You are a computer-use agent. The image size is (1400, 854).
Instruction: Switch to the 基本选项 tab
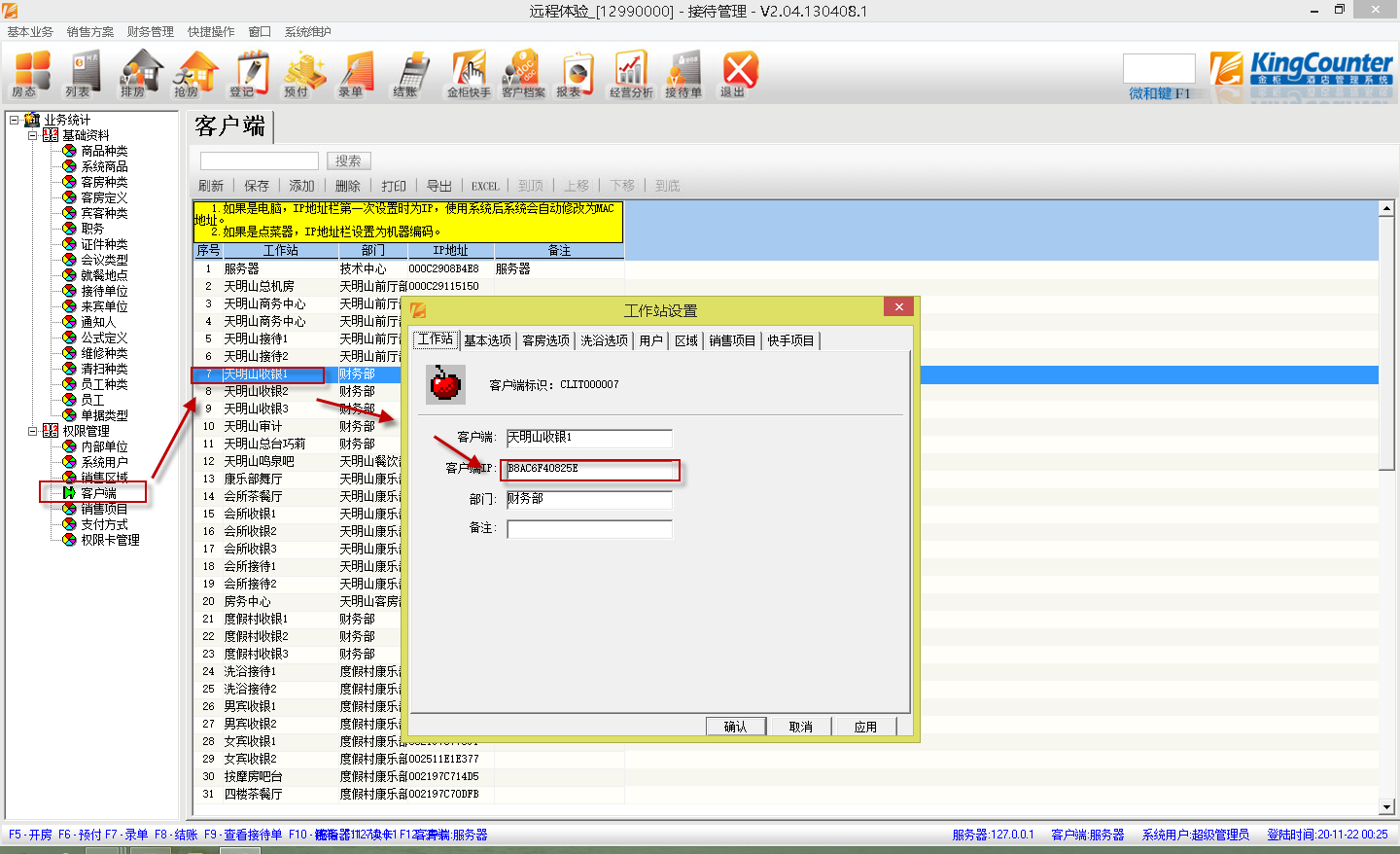(487, 340)
